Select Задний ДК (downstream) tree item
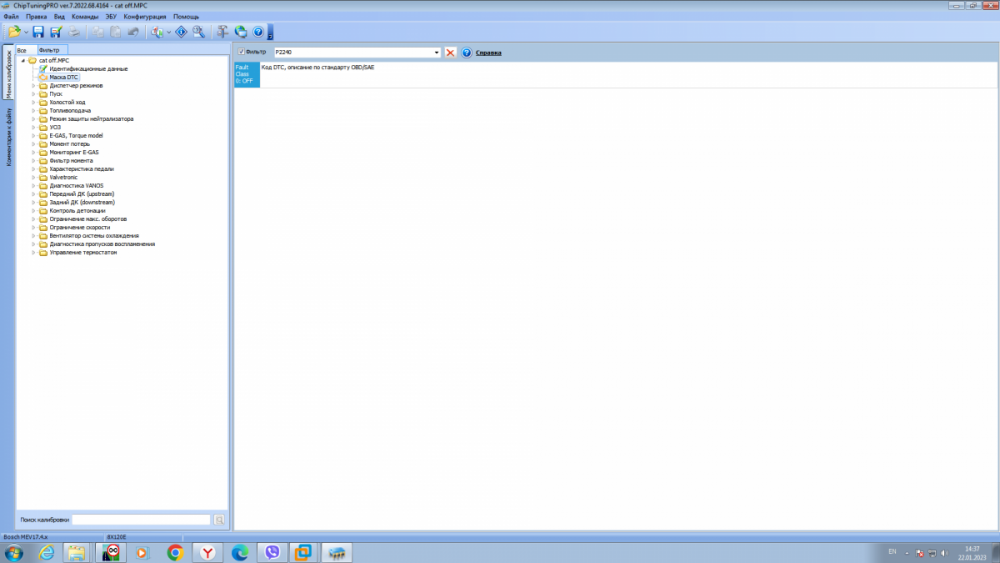1000x563 pixels. point(82,202)
